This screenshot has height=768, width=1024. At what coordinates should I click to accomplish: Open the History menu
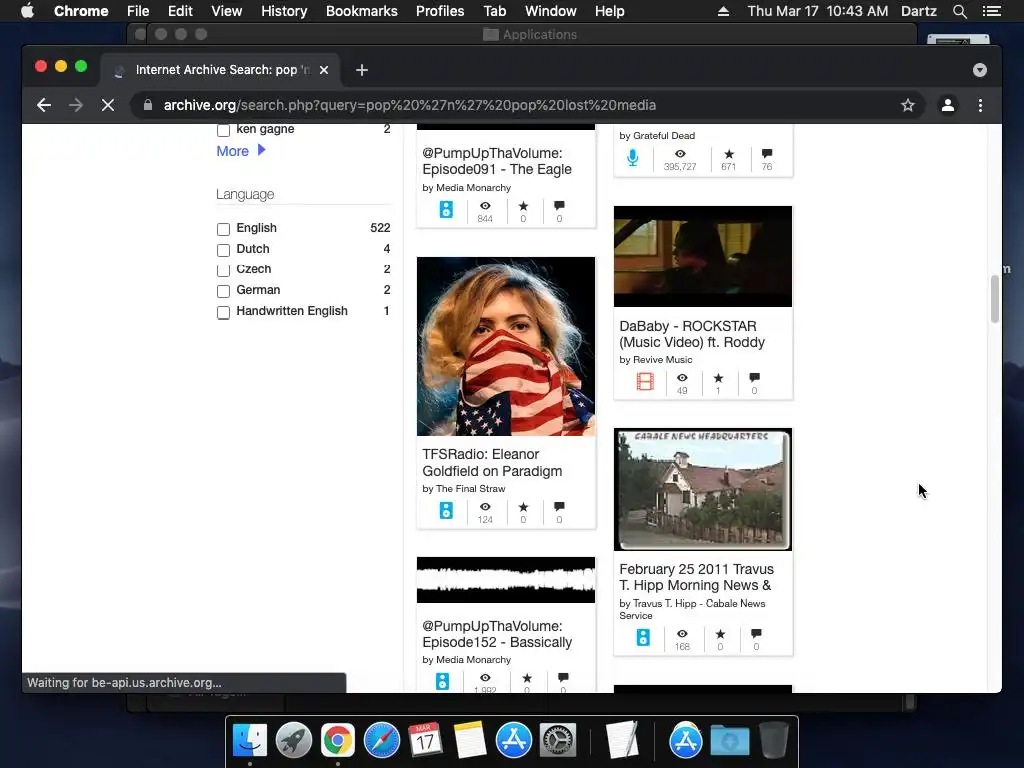pos(284,11)
